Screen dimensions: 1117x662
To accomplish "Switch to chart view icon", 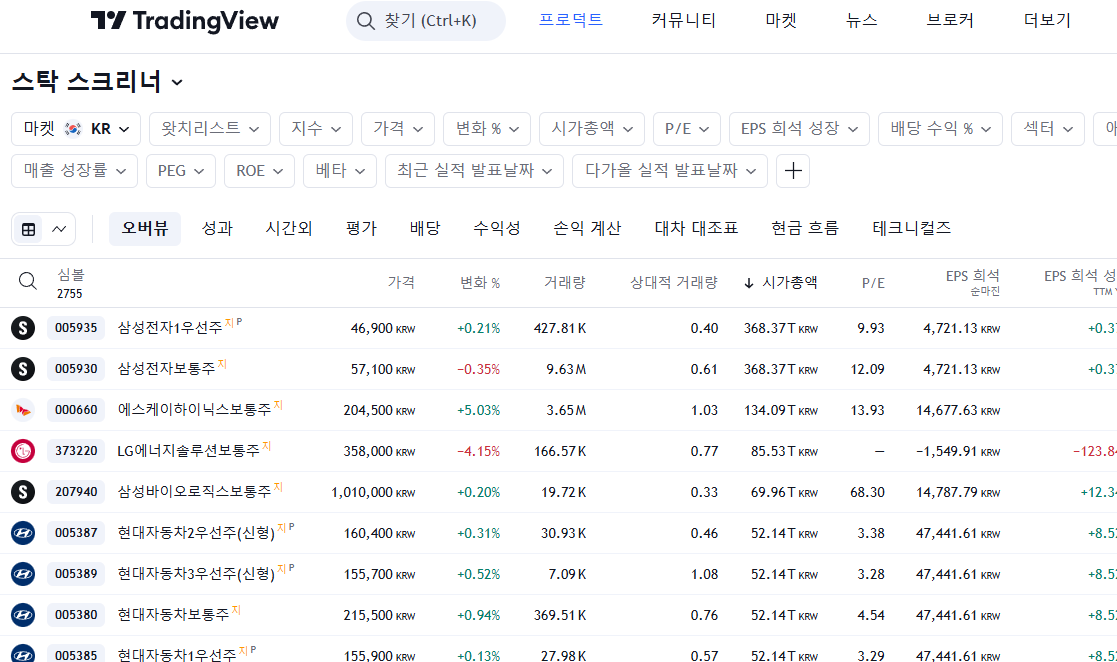I will [x=59, y=229].
